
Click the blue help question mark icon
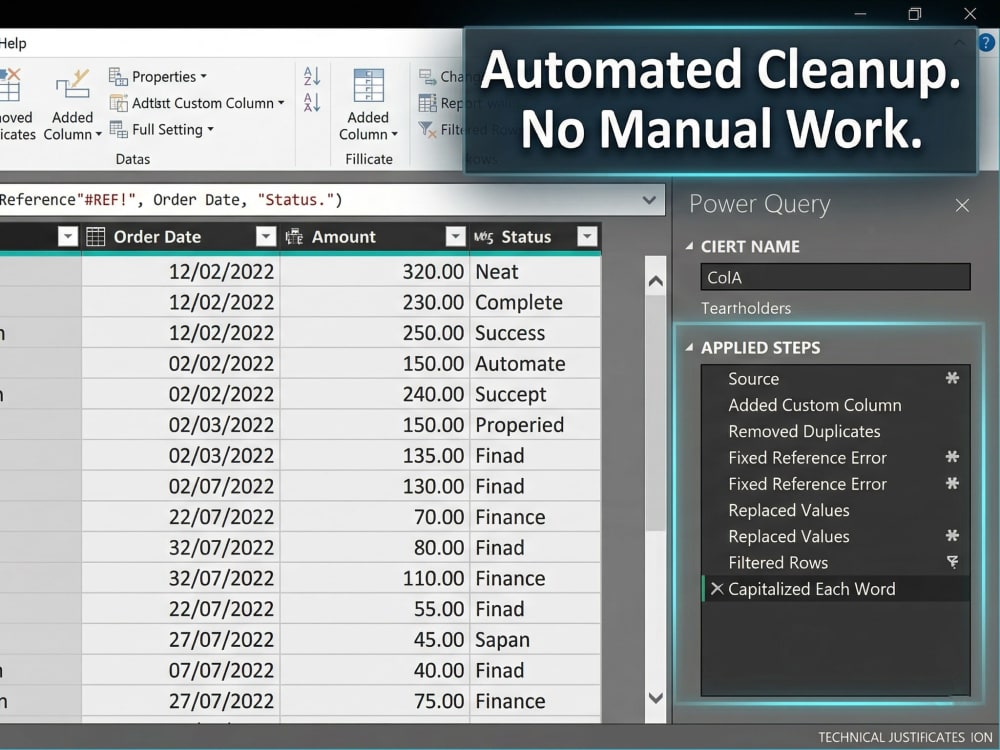pos(986,43)
